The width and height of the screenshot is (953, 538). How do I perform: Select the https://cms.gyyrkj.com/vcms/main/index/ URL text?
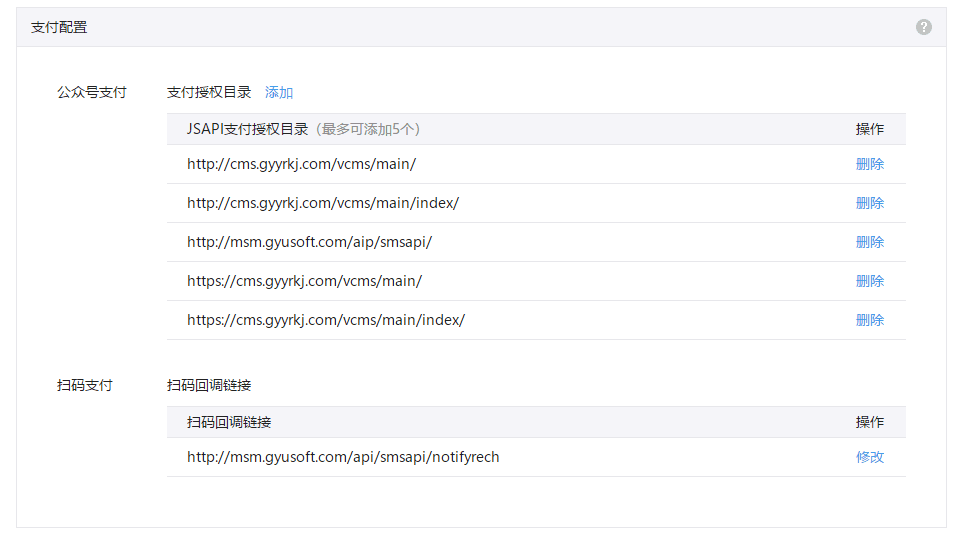(x=326, y=320)
